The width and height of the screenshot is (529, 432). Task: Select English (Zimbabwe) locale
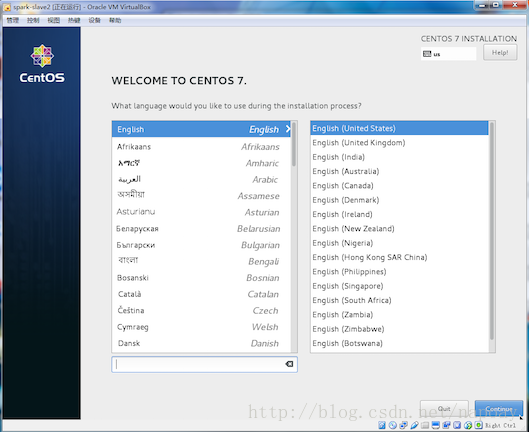click(399, 329)
